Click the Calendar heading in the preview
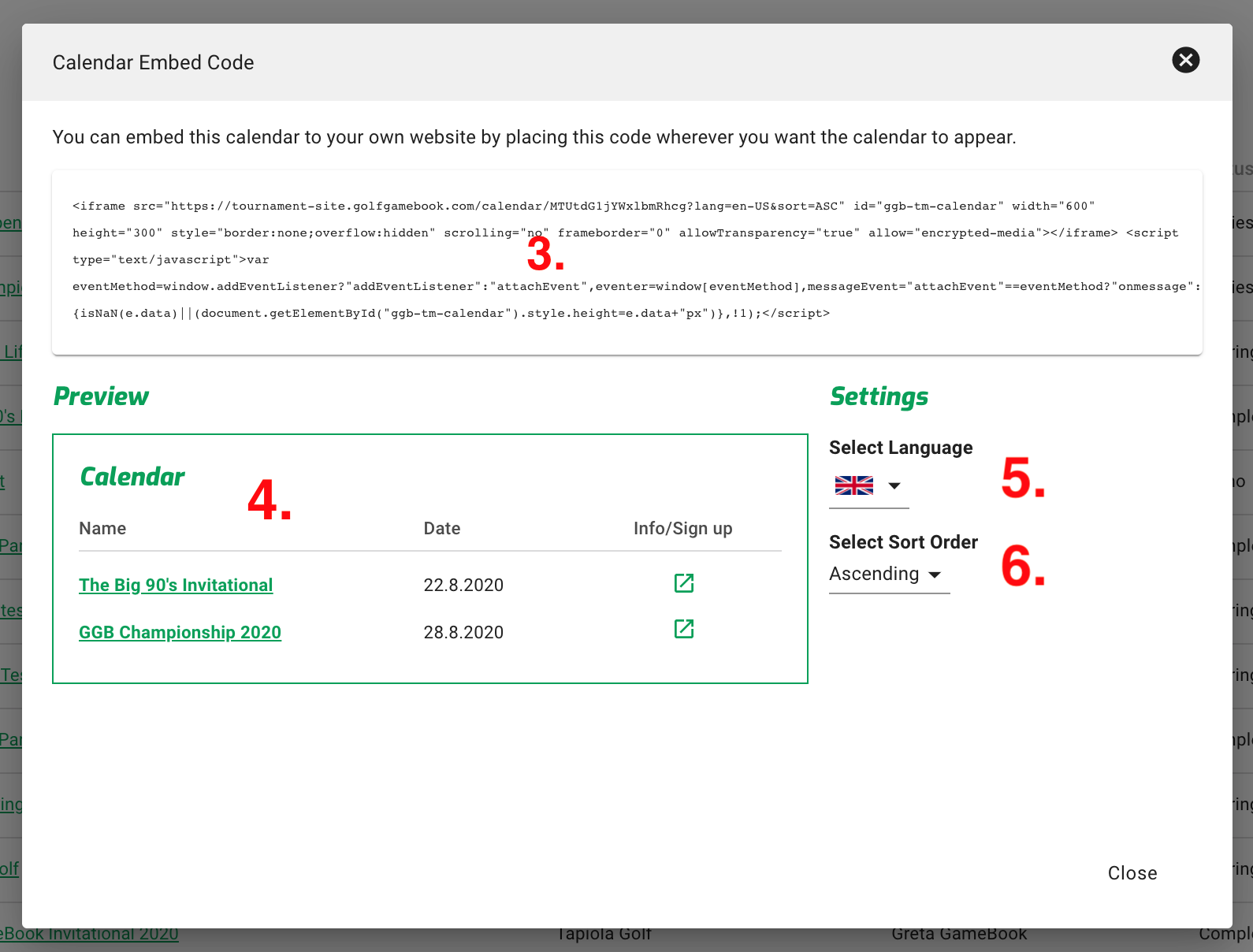This screenshot has width=1253, height=952. (132, 477)
